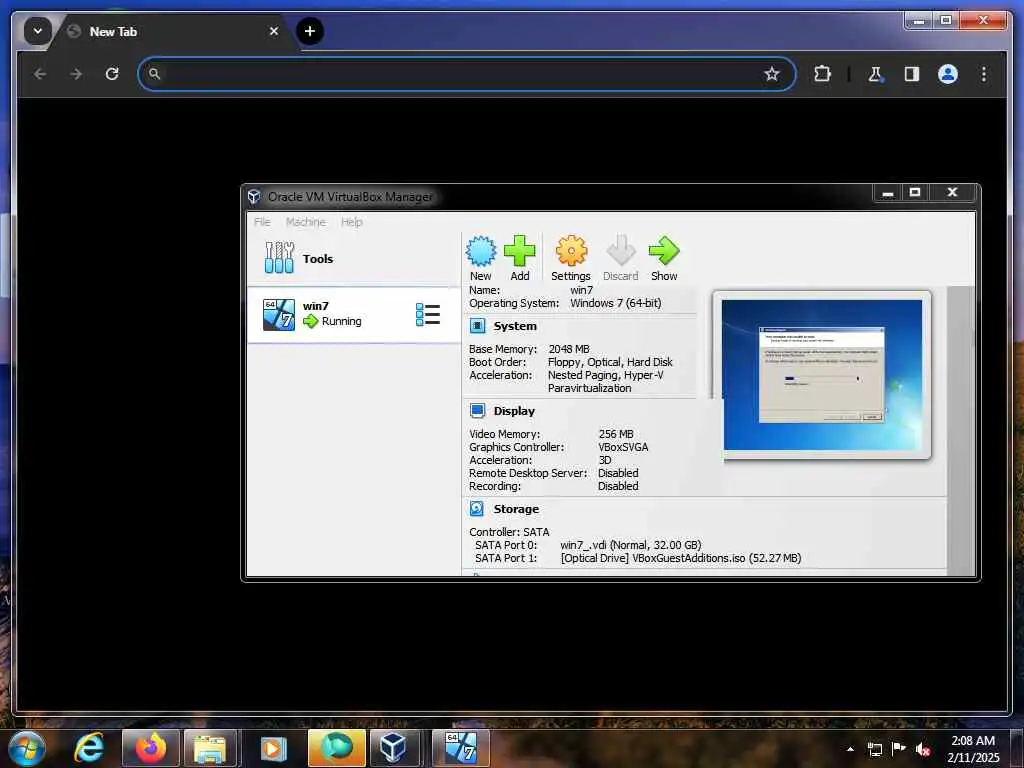Open a new browser tab with plus button

(x=310, y=31)
